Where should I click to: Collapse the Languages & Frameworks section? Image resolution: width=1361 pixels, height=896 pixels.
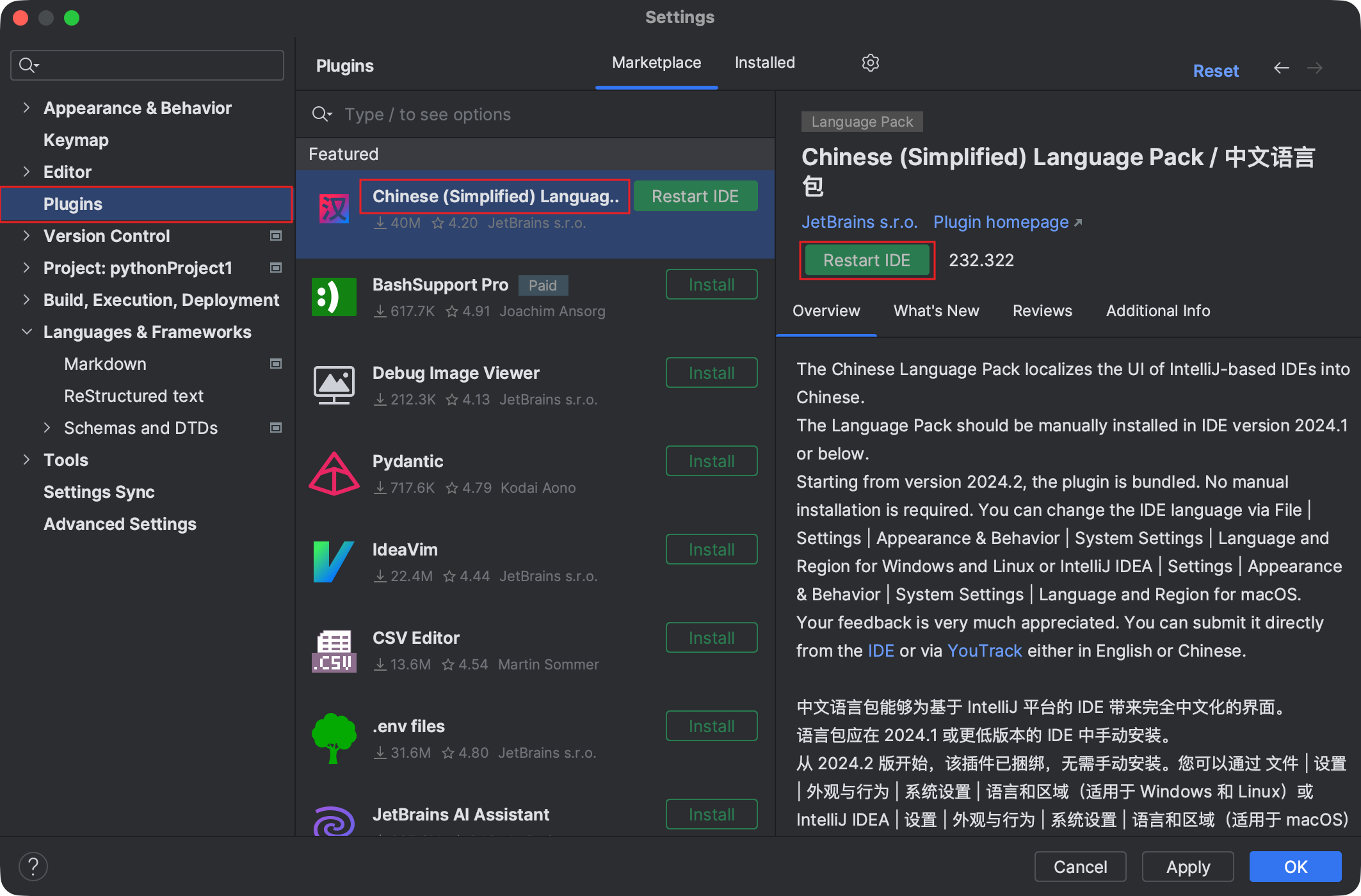[x=26, y=332]
